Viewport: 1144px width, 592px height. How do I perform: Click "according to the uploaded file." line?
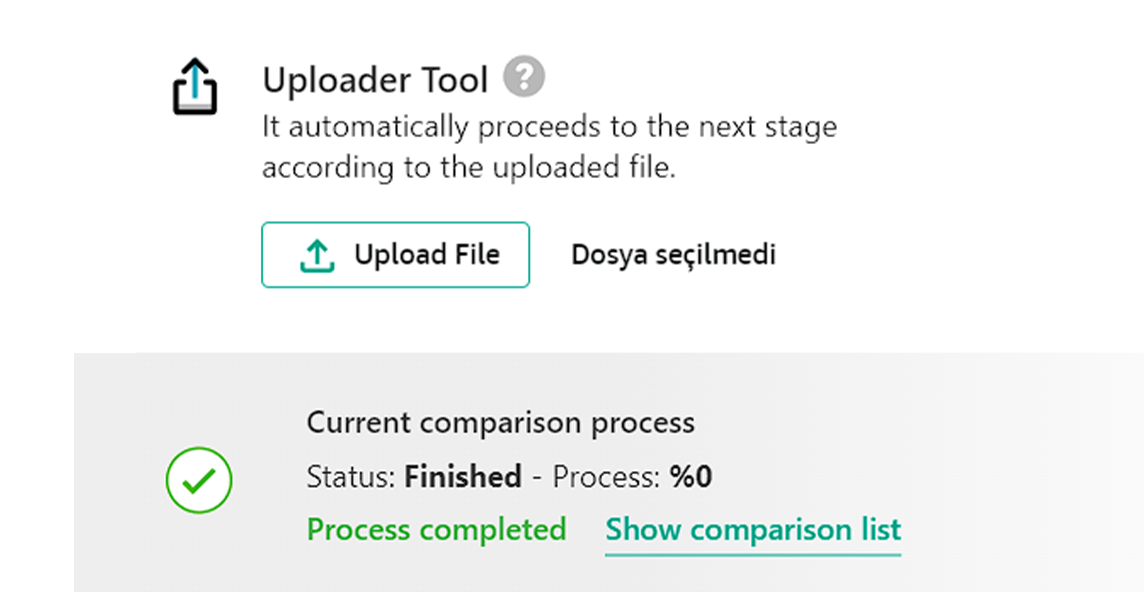469,168
